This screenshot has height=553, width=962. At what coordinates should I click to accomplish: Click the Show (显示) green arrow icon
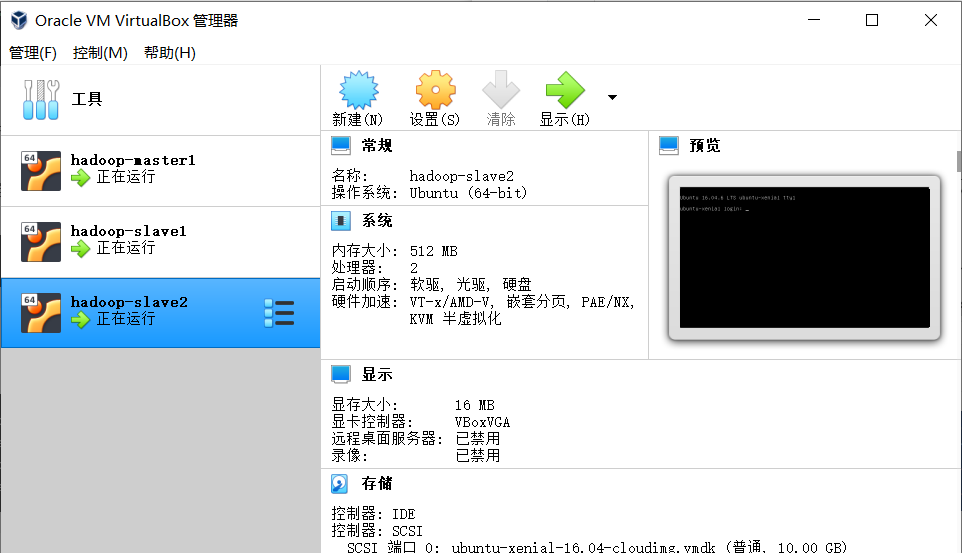pyautogui.click(x=565, y=90)
